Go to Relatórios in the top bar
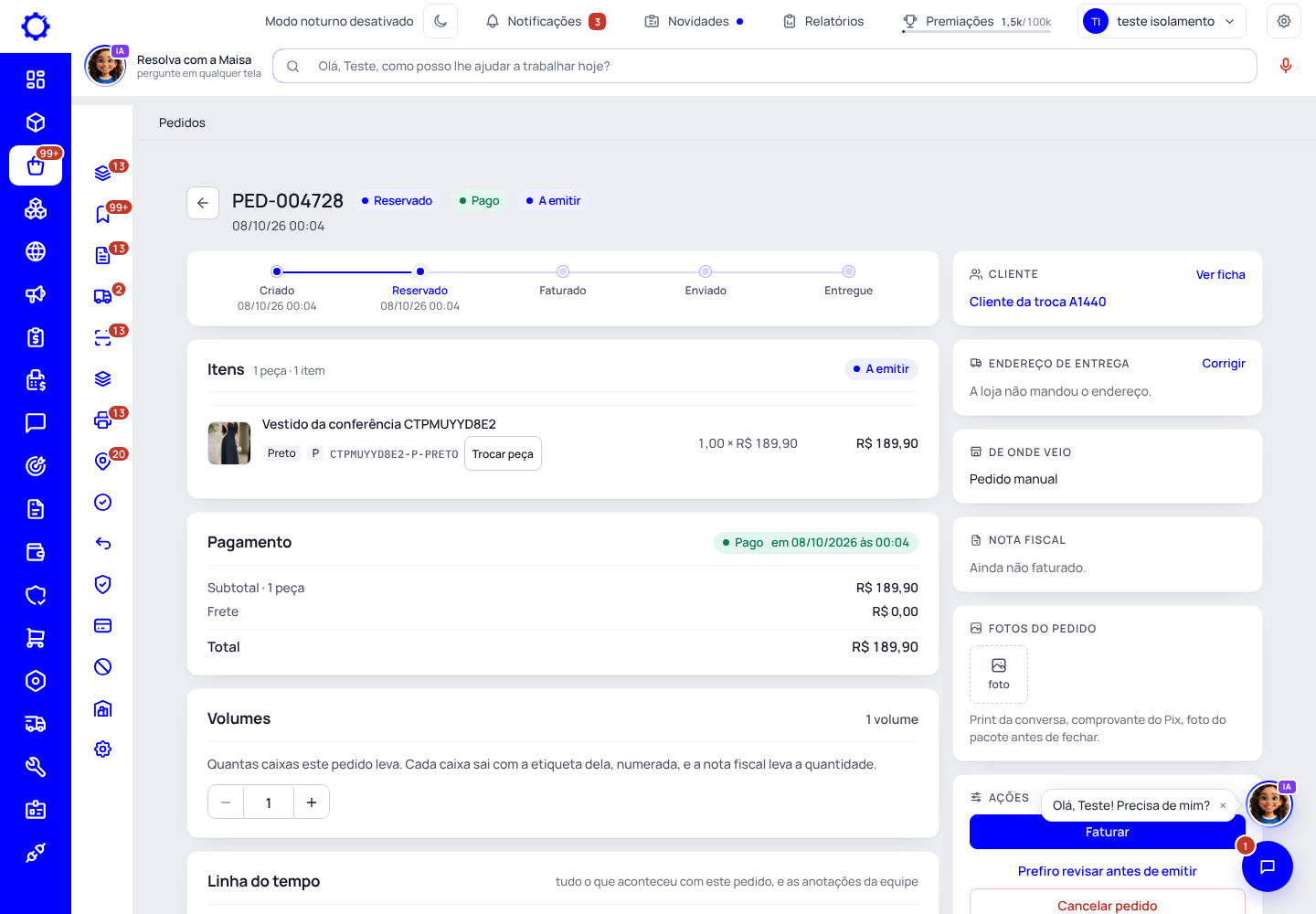Viewport: 1316px width, 914px height. (823, 21)
